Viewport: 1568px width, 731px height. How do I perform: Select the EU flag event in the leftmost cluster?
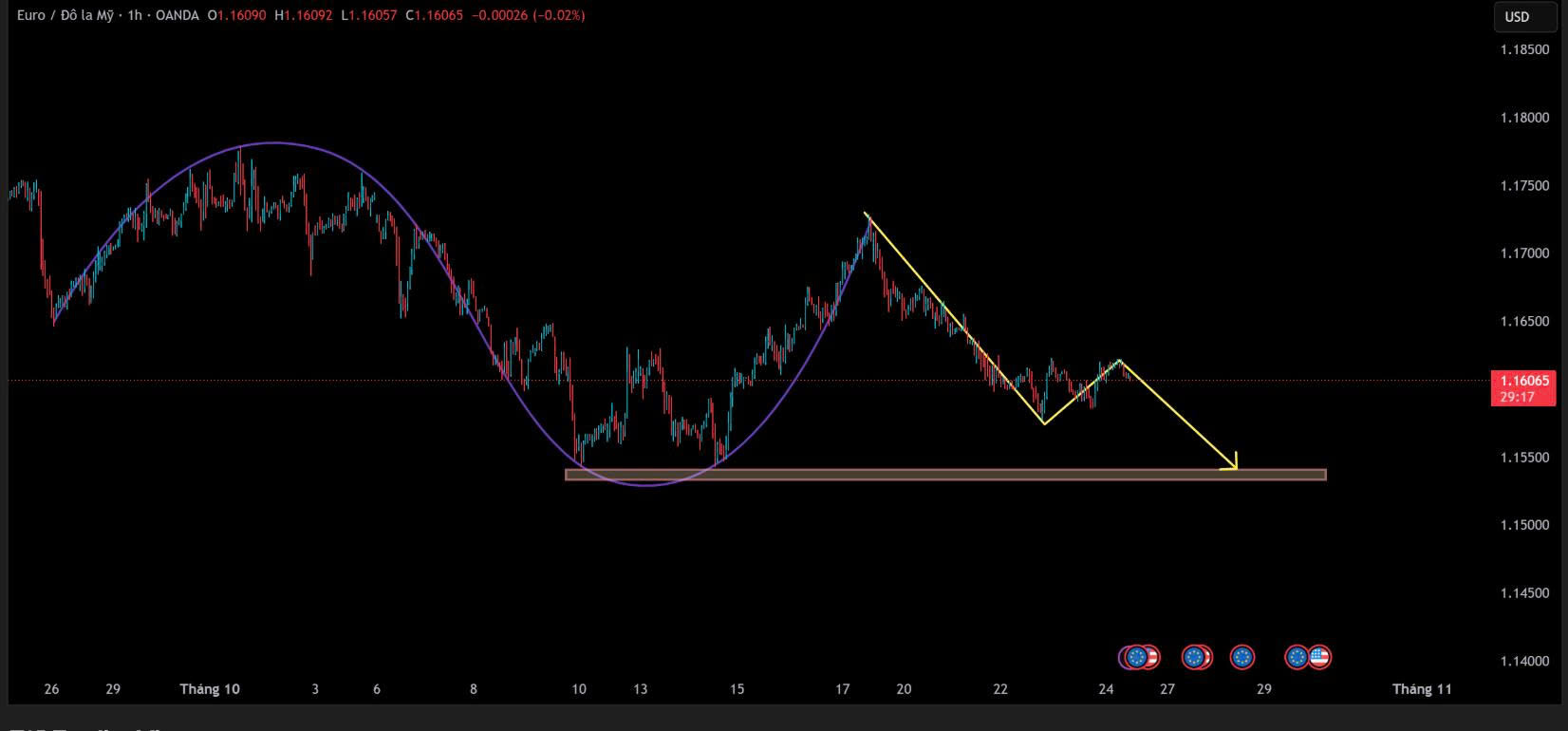1136,657
